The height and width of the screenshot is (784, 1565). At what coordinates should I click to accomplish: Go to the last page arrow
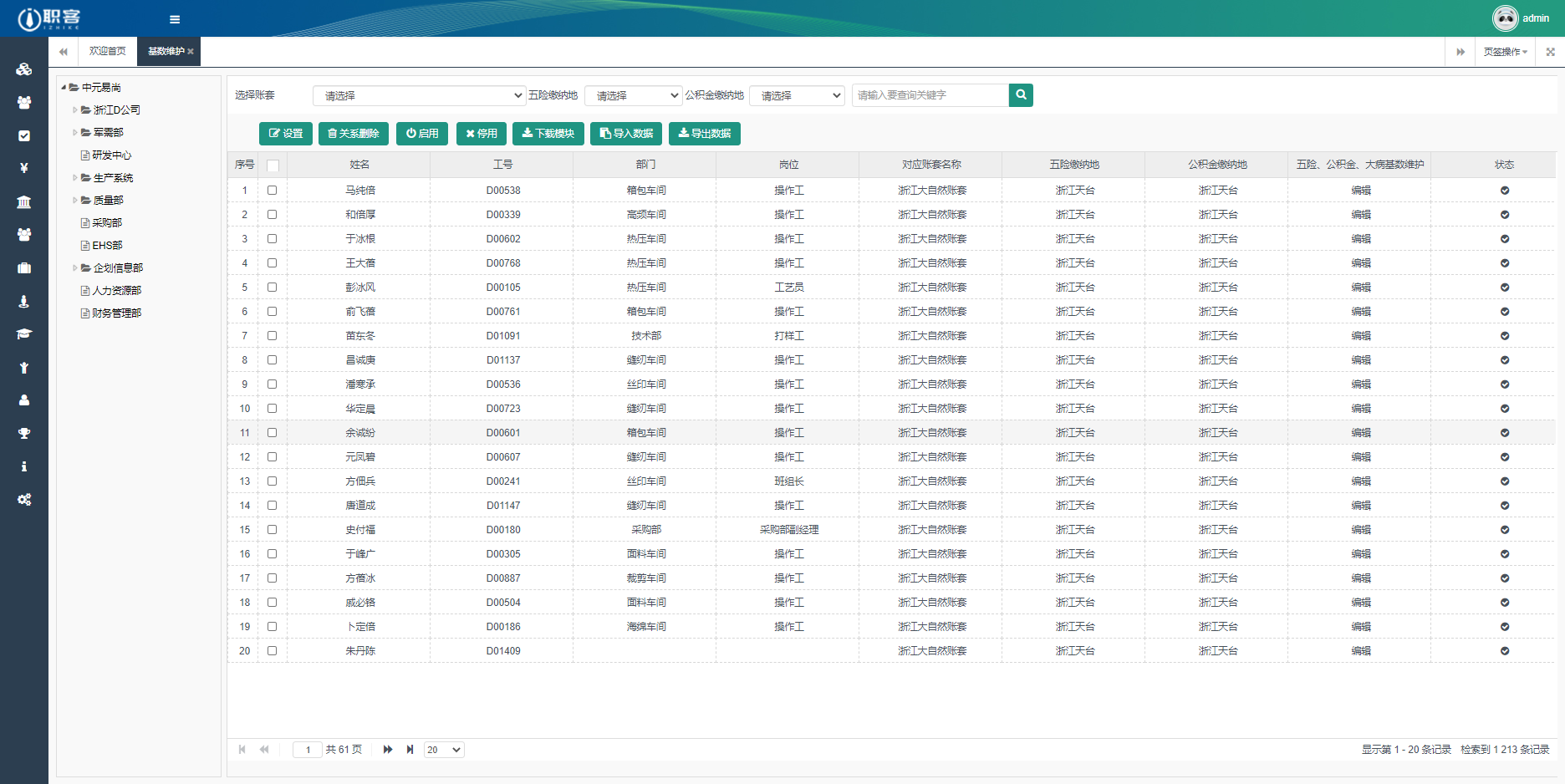pyautogui.click(x=410, y=750)
